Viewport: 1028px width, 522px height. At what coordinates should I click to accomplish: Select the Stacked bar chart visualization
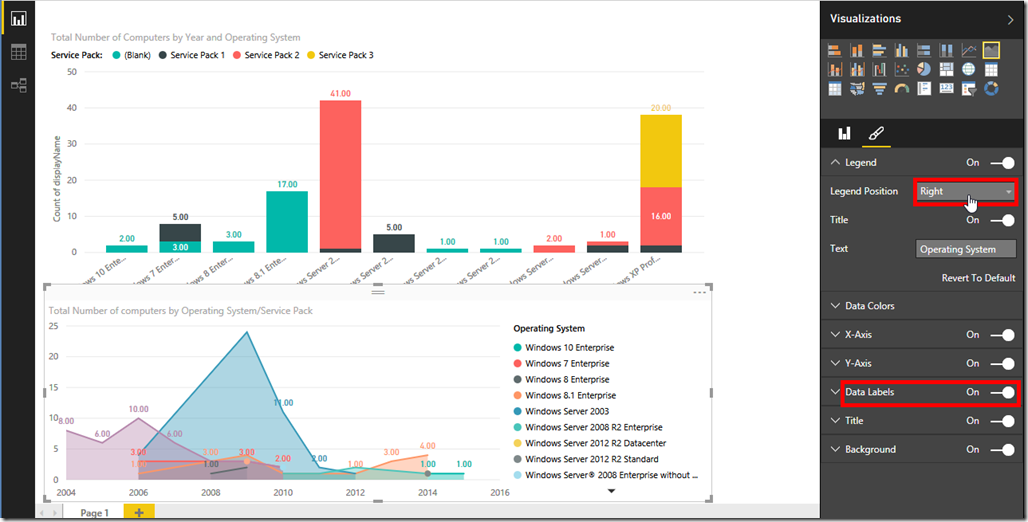click(835, 50)
